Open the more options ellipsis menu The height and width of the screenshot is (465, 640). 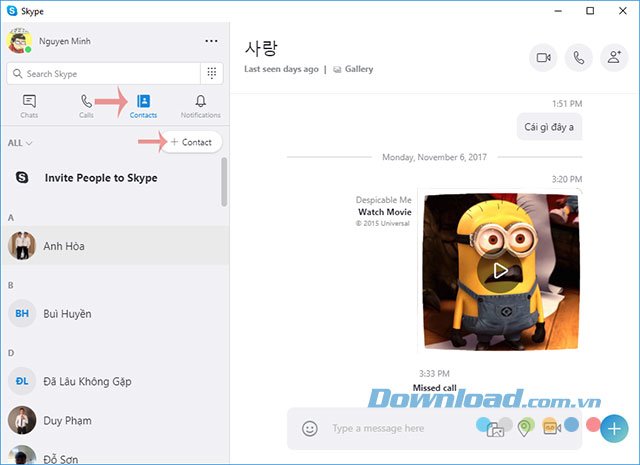click(211, 41)
